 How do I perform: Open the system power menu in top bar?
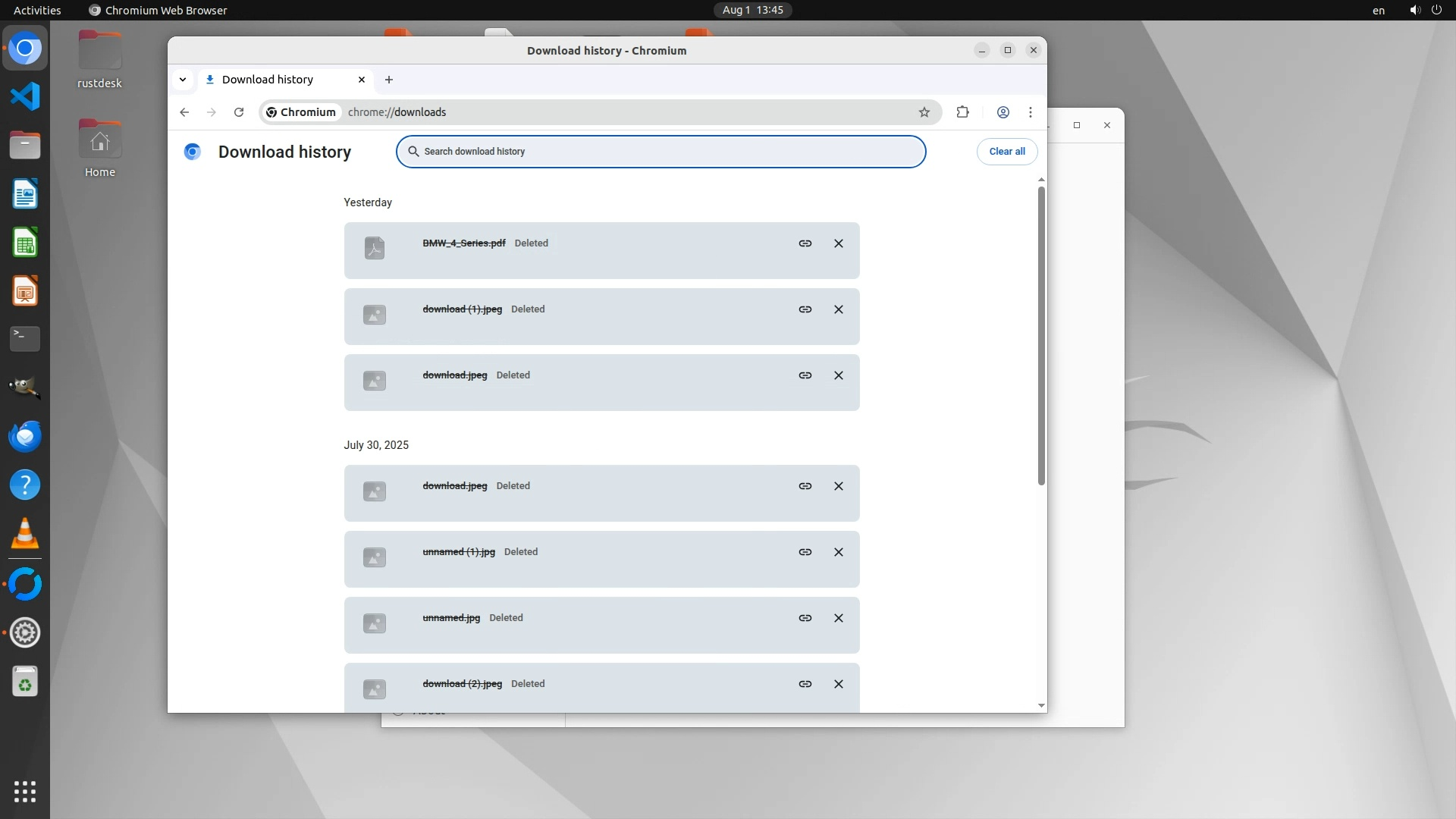point(1436,10)
